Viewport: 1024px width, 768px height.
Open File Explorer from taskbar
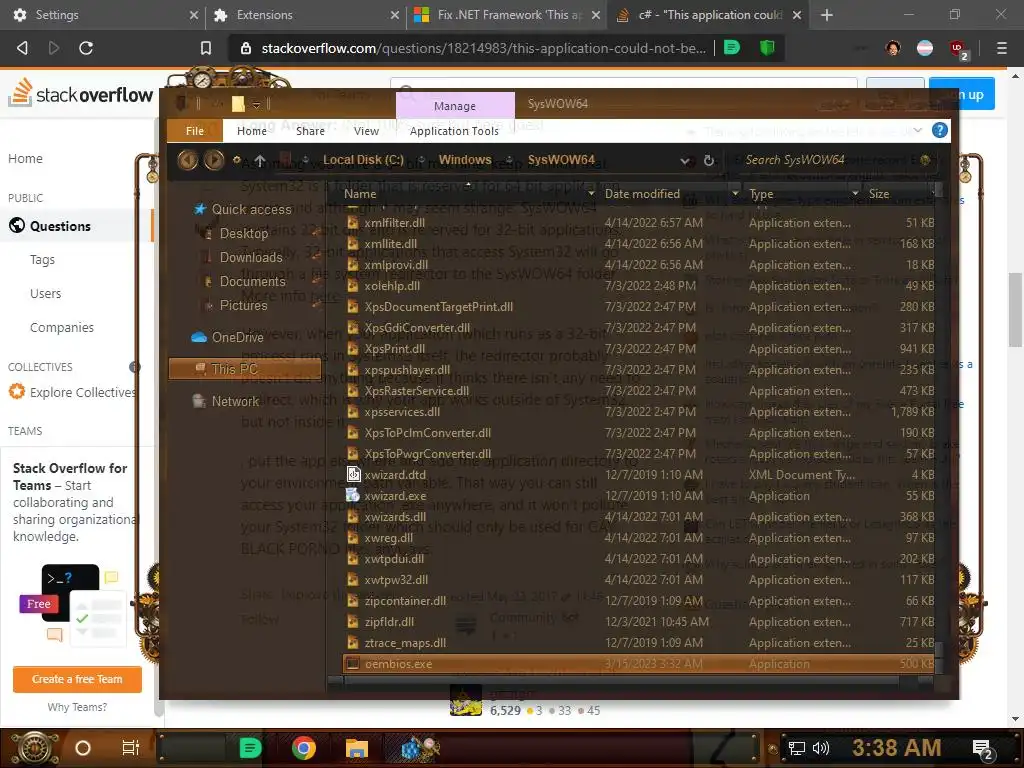[357, 748]
